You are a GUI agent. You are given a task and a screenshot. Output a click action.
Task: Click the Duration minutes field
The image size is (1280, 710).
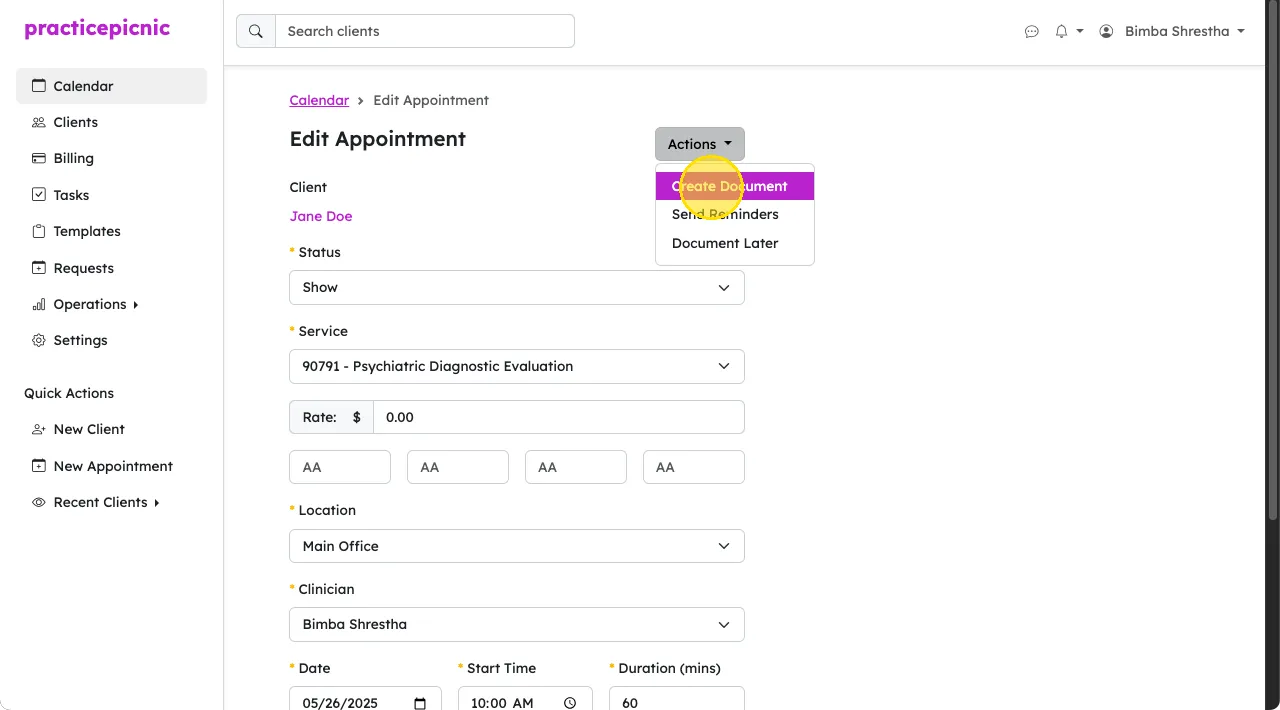click(677, 699)
